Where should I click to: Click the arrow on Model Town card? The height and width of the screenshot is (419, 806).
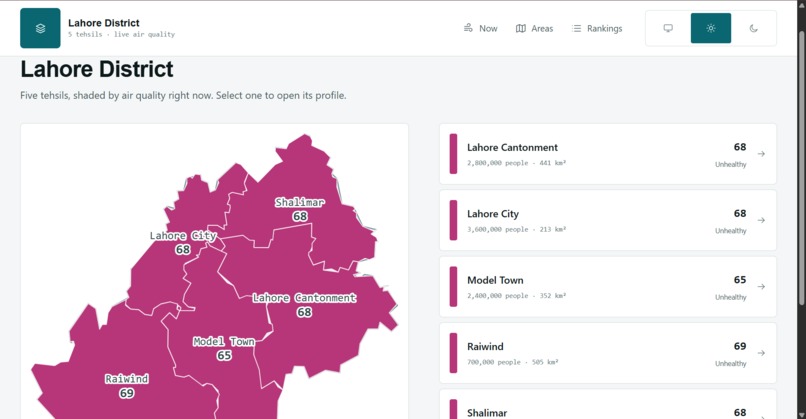pyautogui.click(x=761, y=286)
